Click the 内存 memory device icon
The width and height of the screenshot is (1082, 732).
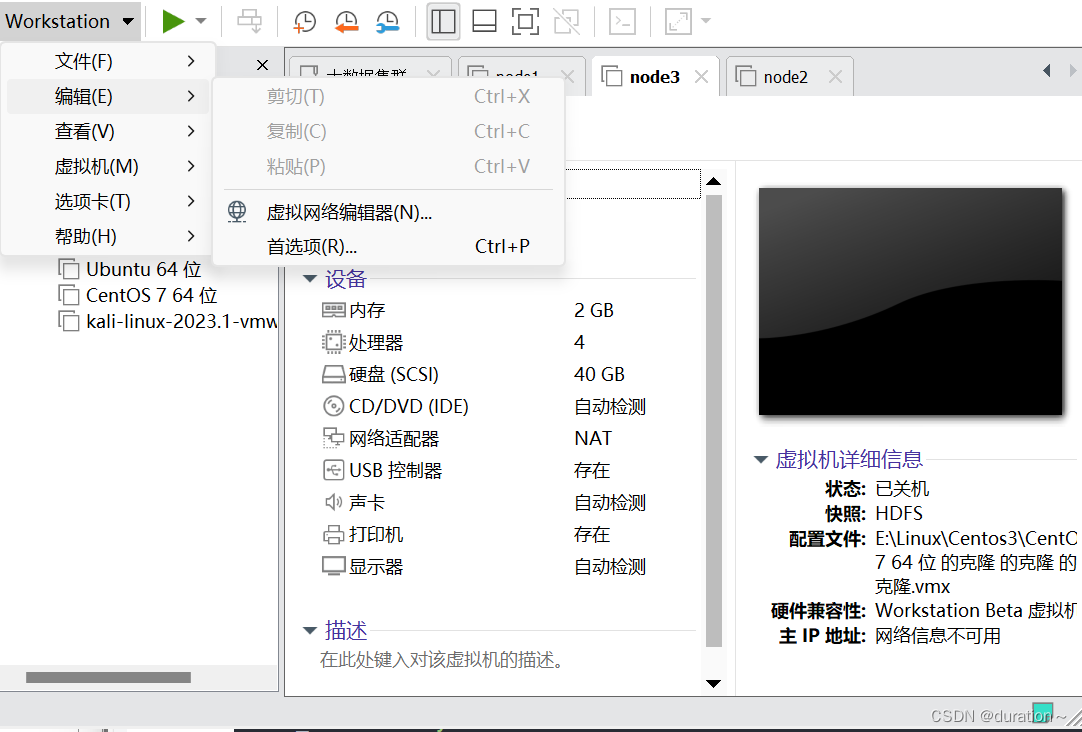click(335, 310)
